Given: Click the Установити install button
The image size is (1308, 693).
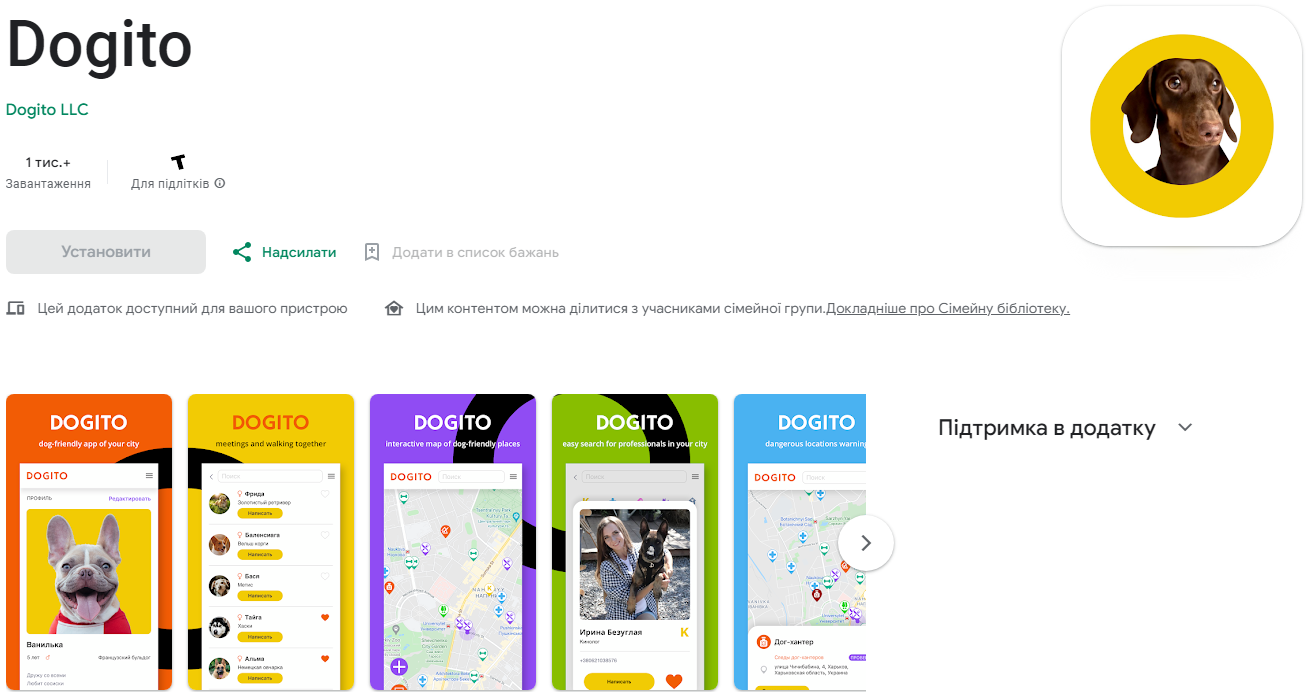Looking at the screenshot, I should 105,252.
